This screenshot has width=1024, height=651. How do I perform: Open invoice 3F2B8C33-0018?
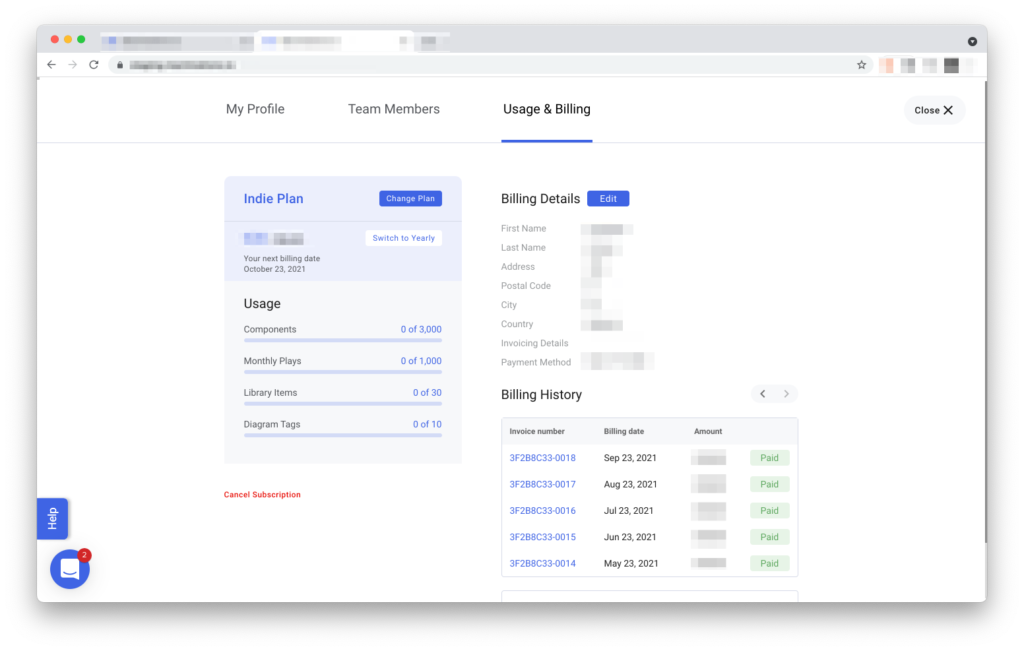(543, 458)
